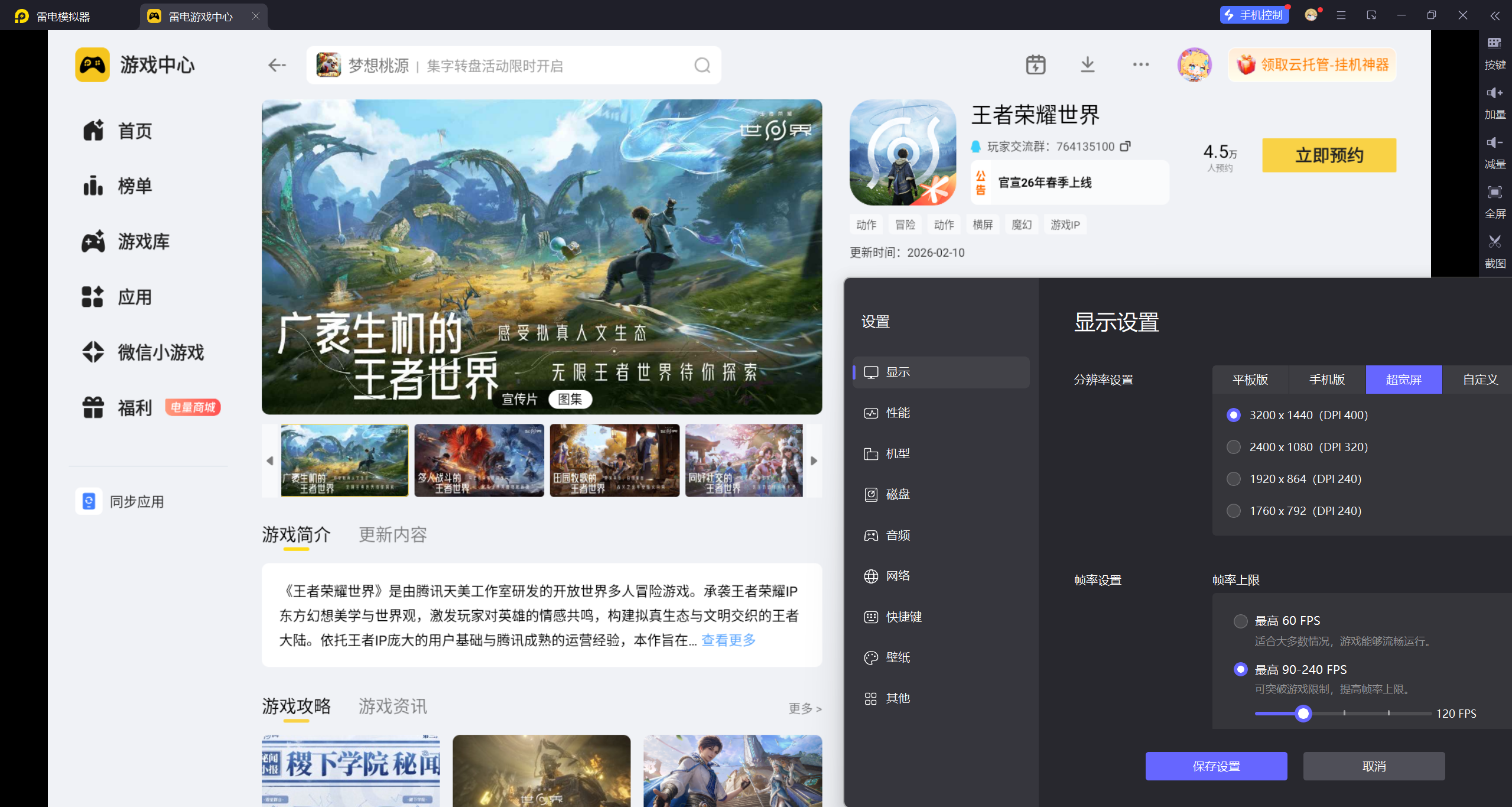The width and height of the screenshot is (1512, 807).
Task: Select 机型 device model settings category
Action: pos(941,453)
